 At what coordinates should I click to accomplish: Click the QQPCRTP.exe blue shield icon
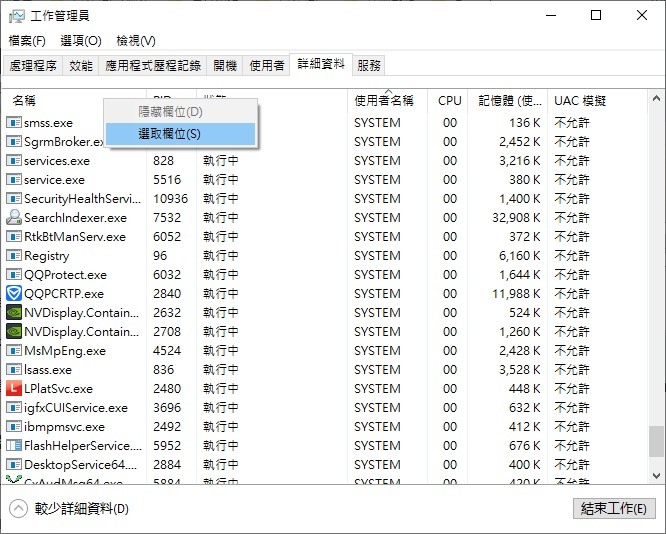click(x=14, y=294)
